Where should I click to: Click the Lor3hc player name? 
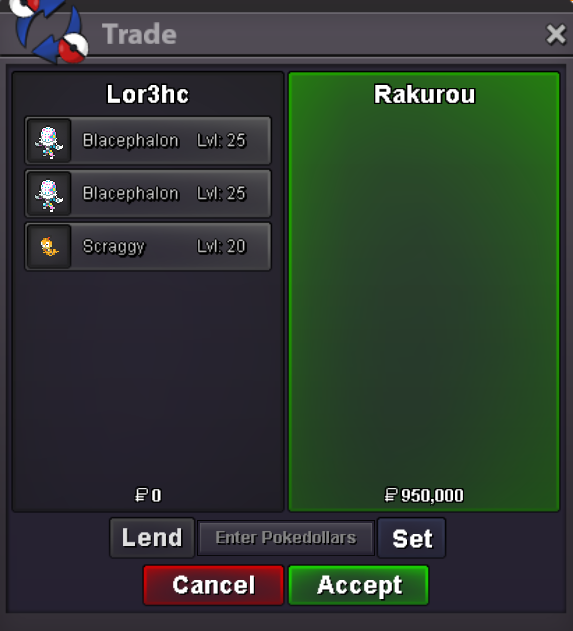click(148, 95)
